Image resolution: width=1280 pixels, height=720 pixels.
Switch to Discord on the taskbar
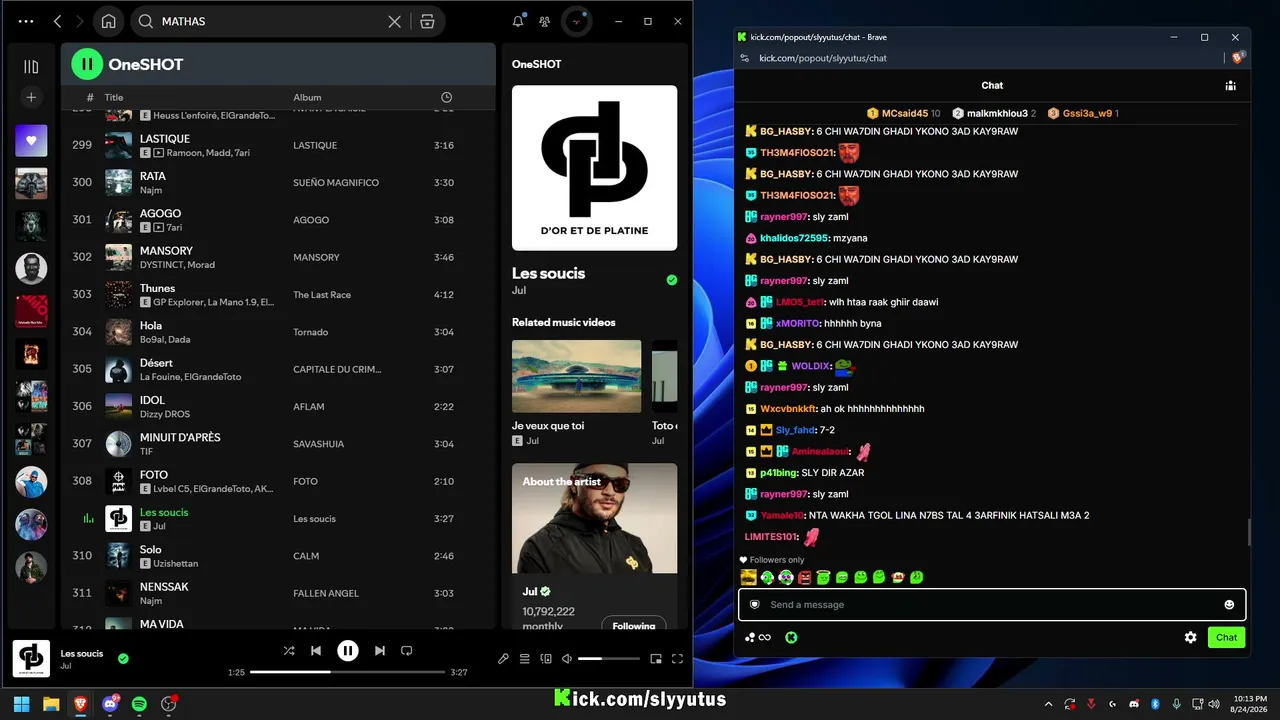tap(110, 704)
